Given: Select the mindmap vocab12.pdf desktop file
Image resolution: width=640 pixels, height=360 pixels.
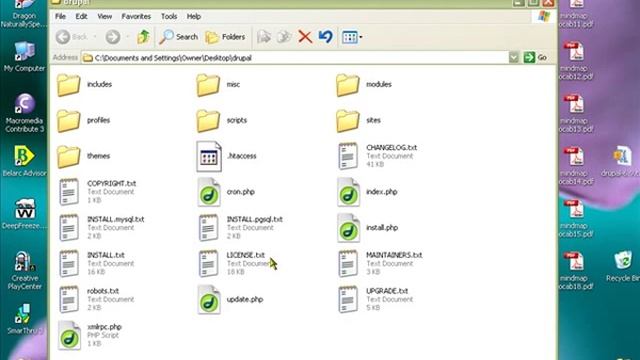Looking at the screenshot, I should 576,61.
